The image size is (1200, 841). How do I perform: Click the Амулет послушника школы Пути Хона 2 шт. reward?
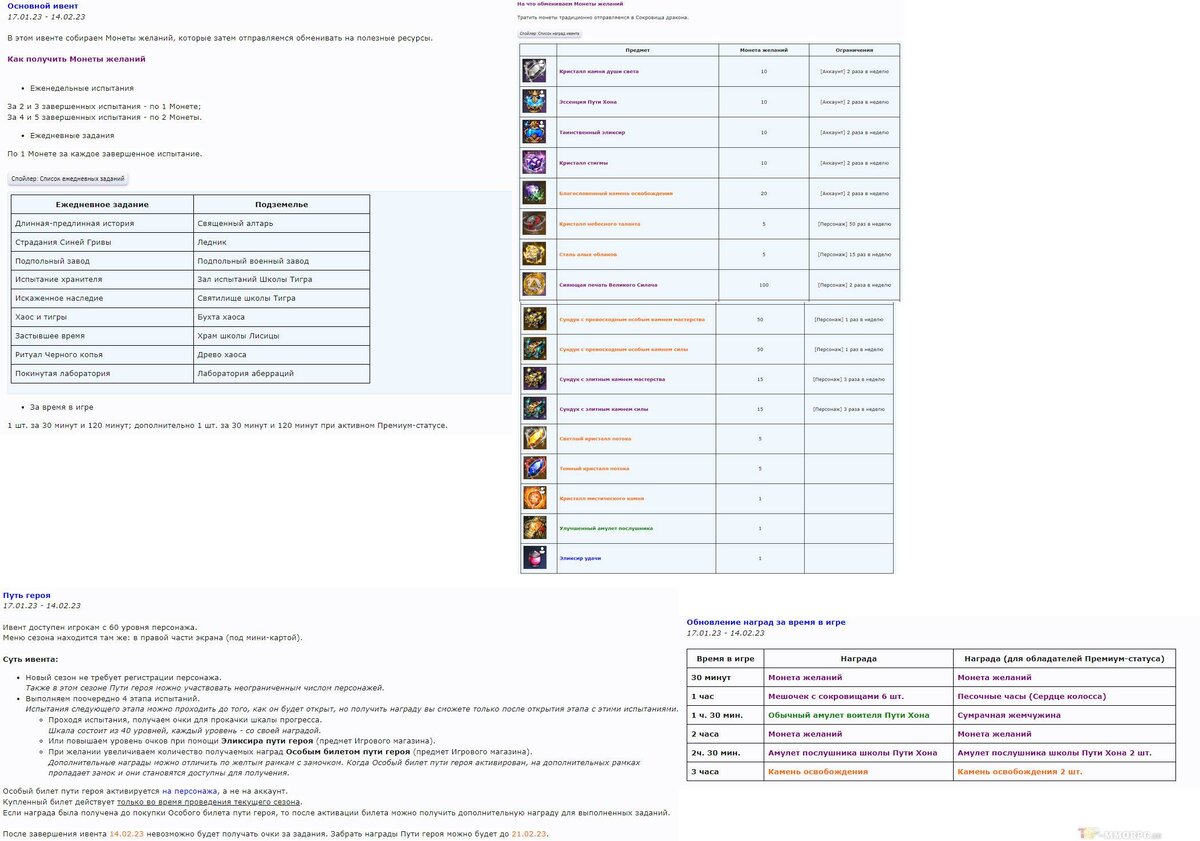click(1055, 753)
